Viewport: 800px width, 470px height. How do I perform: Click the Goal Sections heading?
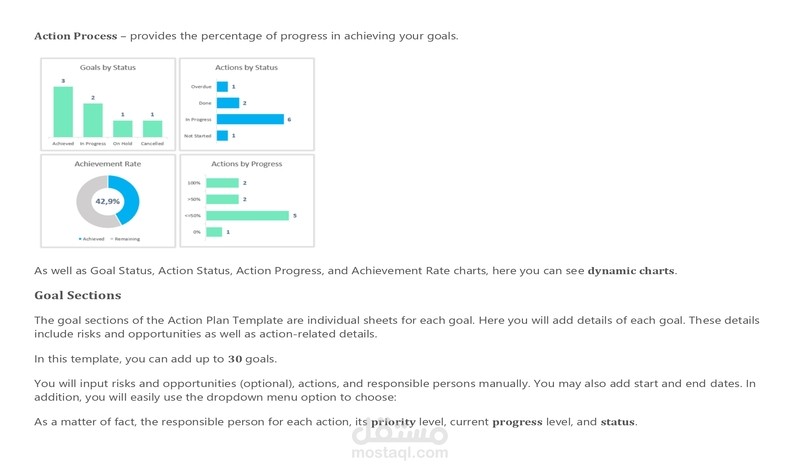click(x=77, y=296)
